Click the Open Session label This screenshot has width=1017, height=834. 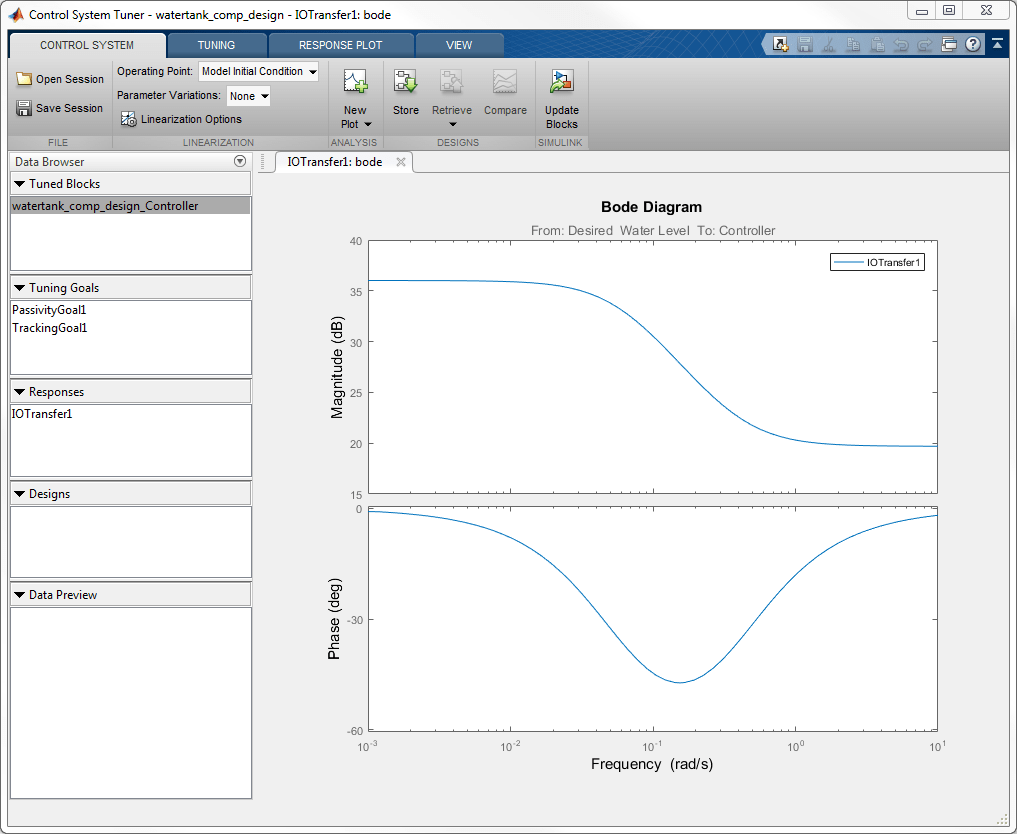coord(70,79)
